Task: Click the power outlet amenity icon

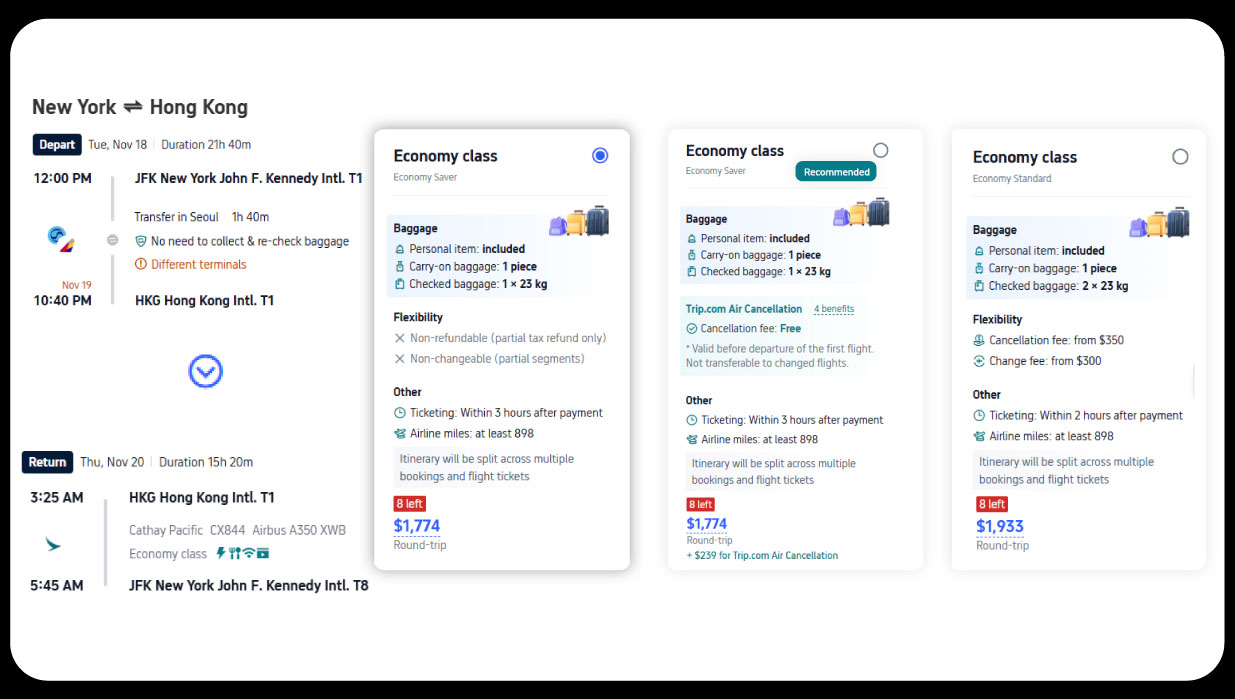Action: coord(221,554)
